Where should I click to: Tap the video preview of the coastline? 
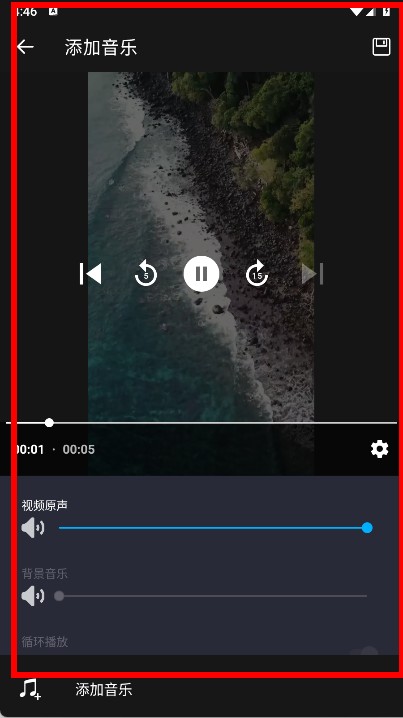click(201, 247)
